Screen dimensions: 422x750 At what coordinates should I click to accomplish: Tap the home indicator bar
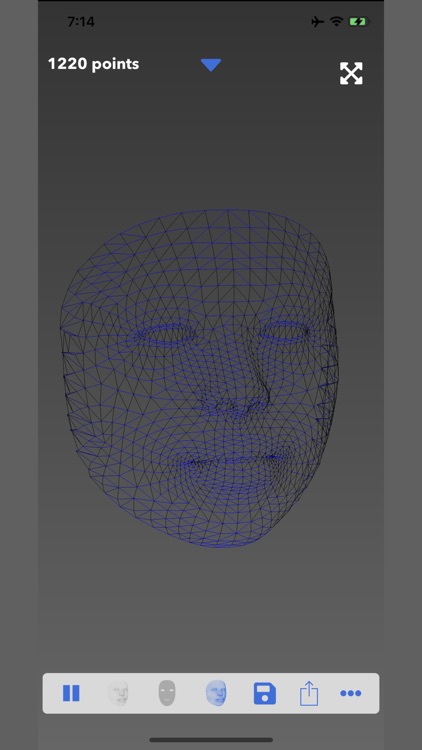pos(211,739)
